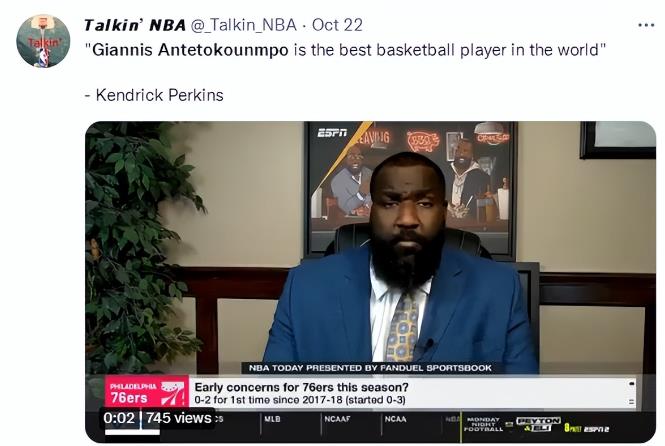Click the Peyton & Eli promo logo
Image resolution: width=665 pixels, height=446 pixels.
tap(539, 424)
